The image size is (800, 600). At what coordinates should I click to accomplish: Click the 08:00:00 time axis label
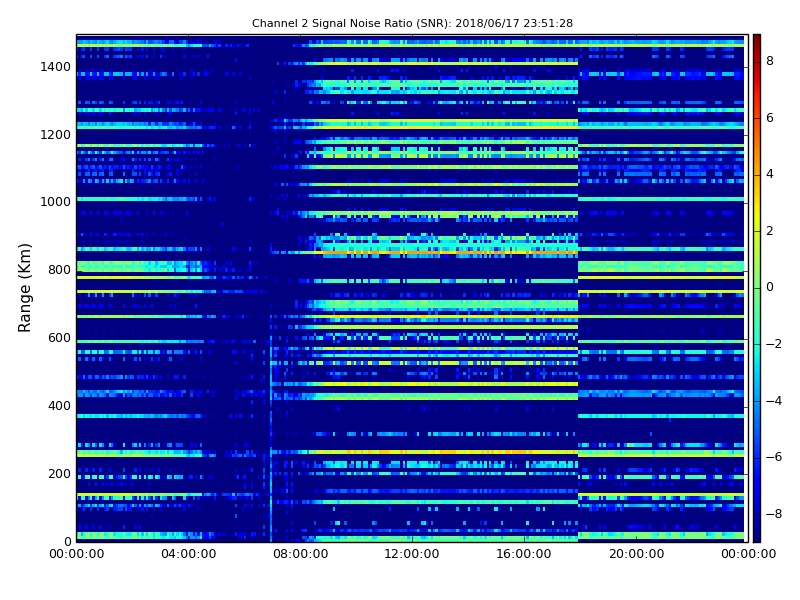[301, 554]
